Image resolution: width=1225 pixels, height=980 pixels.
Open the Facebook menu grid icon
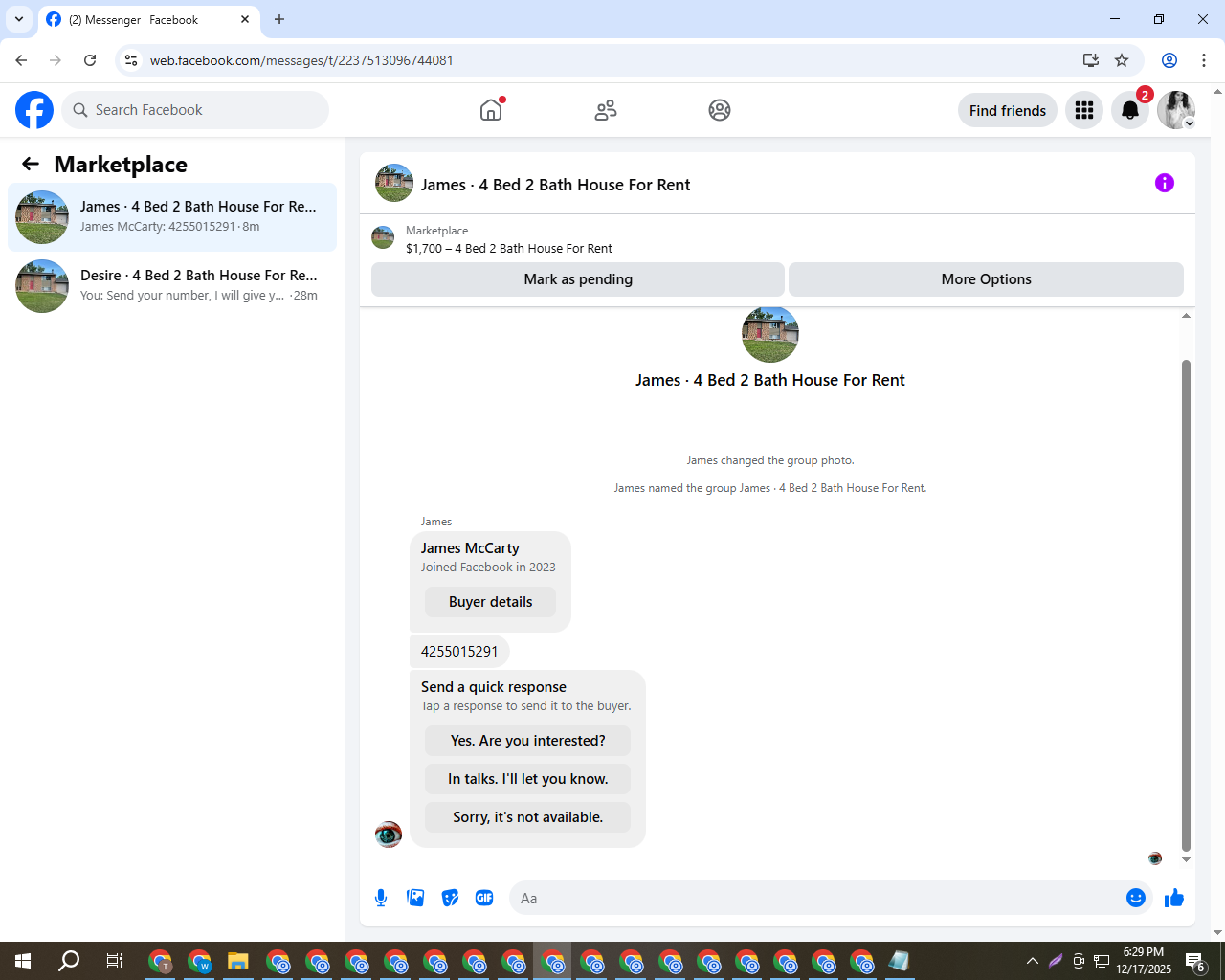click(1084, 110)
